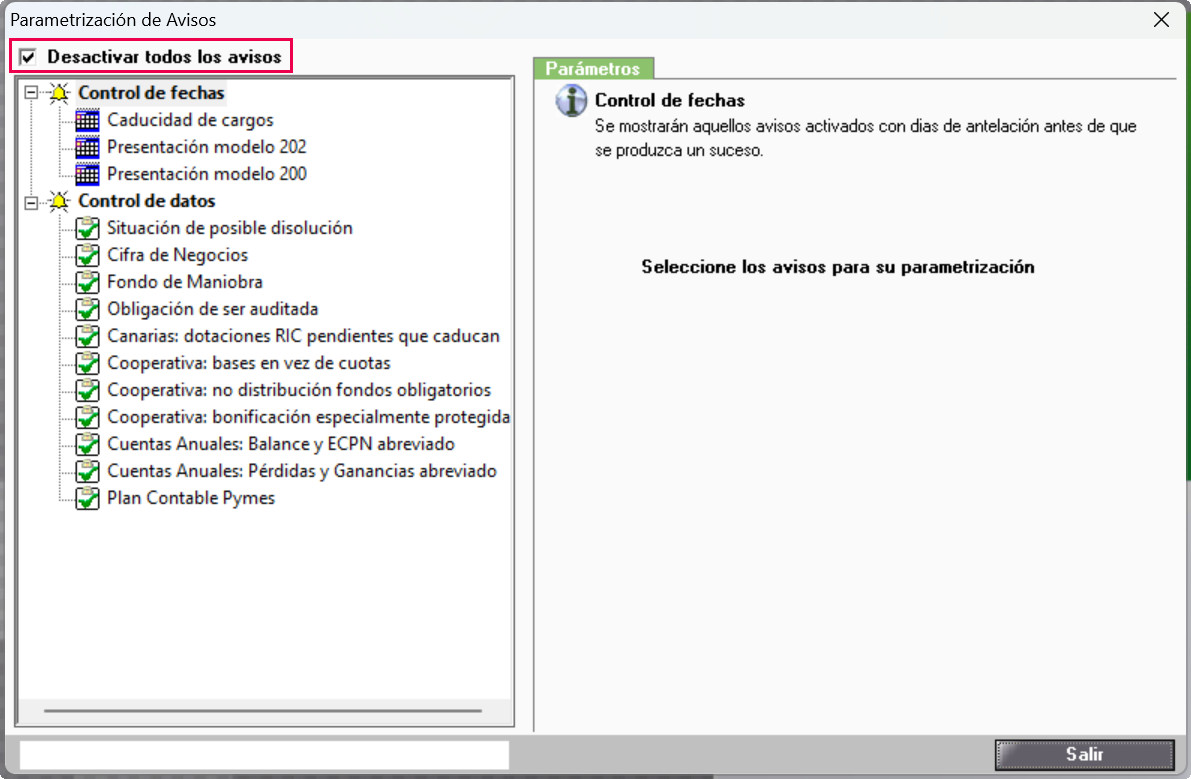Select Presentación modelo 202 entry

click(207, 147)
